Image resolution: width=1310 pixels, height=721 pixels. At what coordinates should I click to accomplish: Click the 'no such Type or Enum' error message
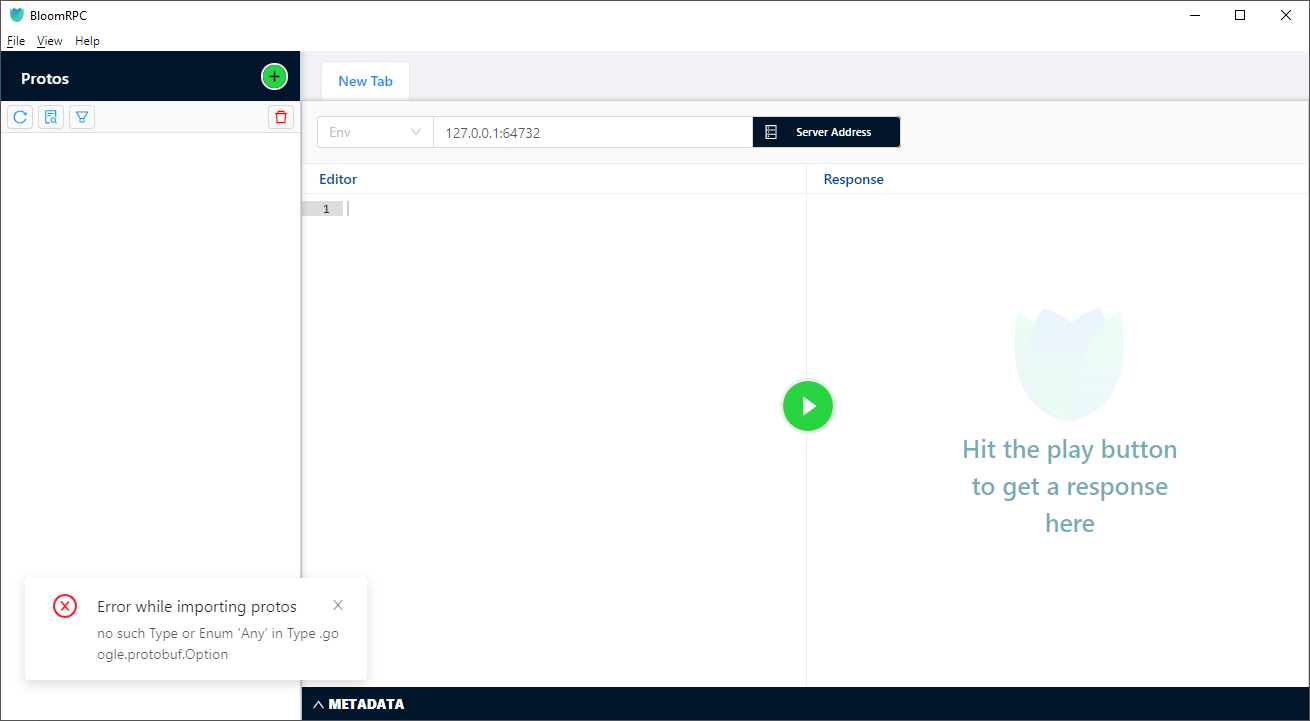point(218,644)
